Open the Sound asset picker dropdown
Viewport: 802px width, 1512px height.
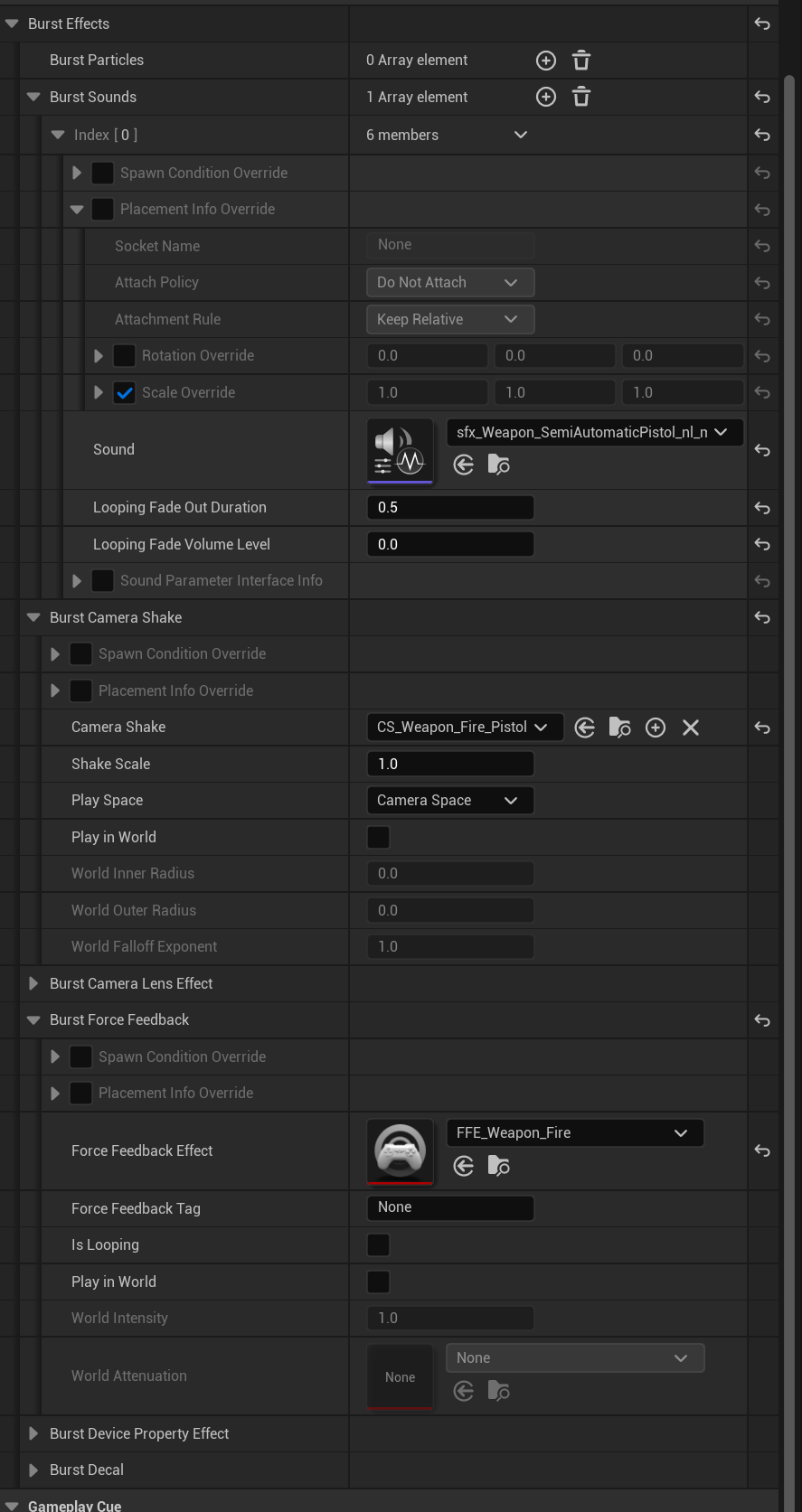[595, 432]
